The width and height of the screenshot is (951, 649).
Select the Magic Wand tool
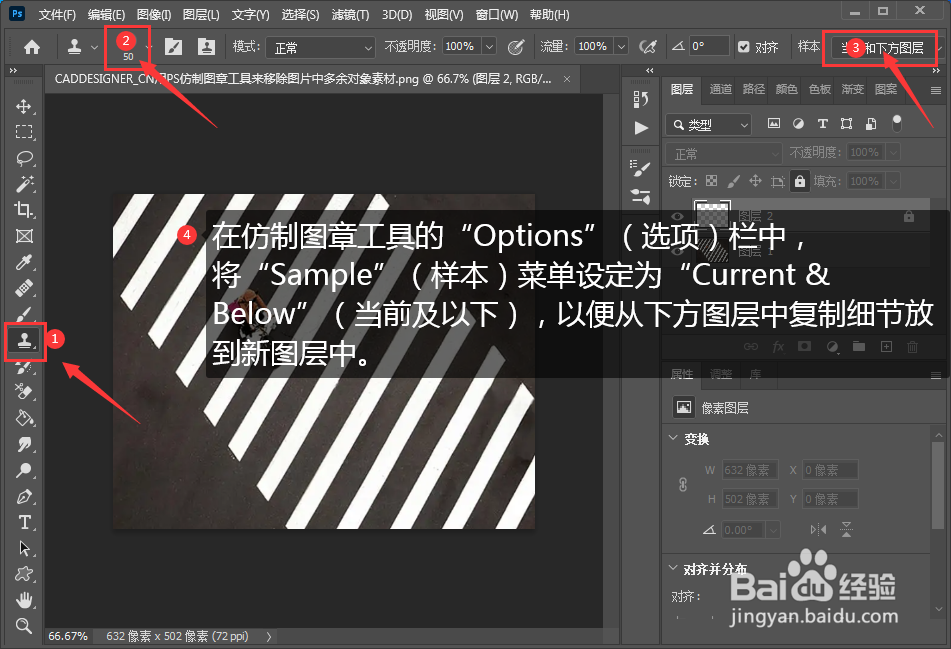coord(24,184)
